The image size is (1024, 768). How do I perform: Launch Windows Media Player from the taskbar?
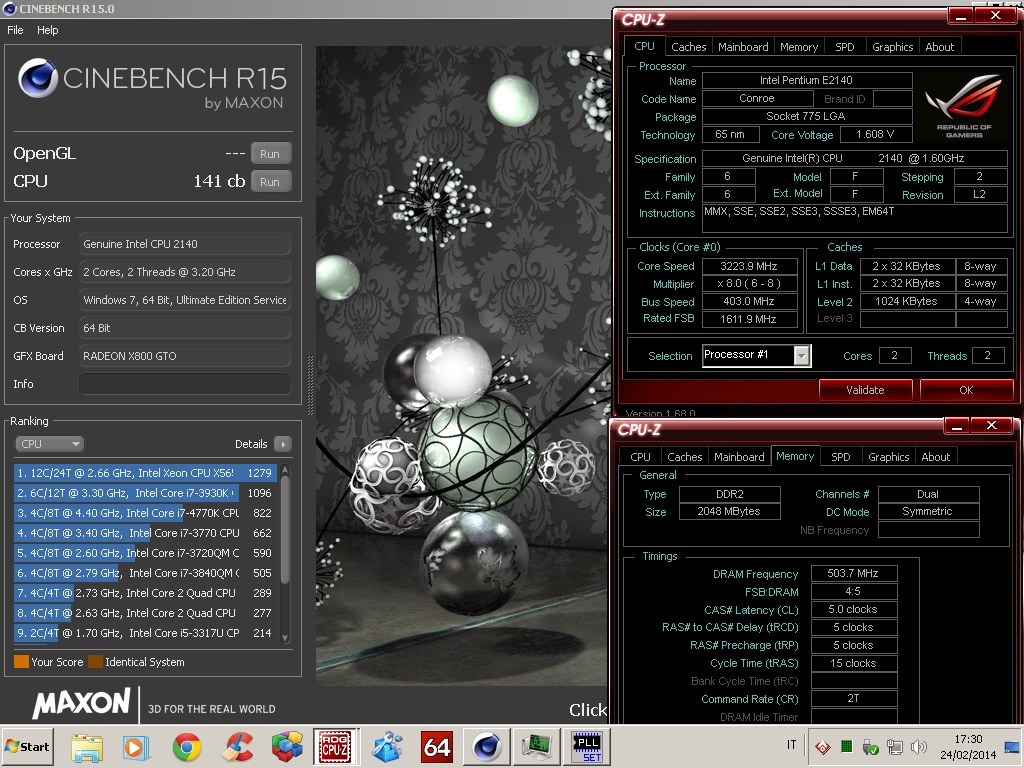[136, 747]
